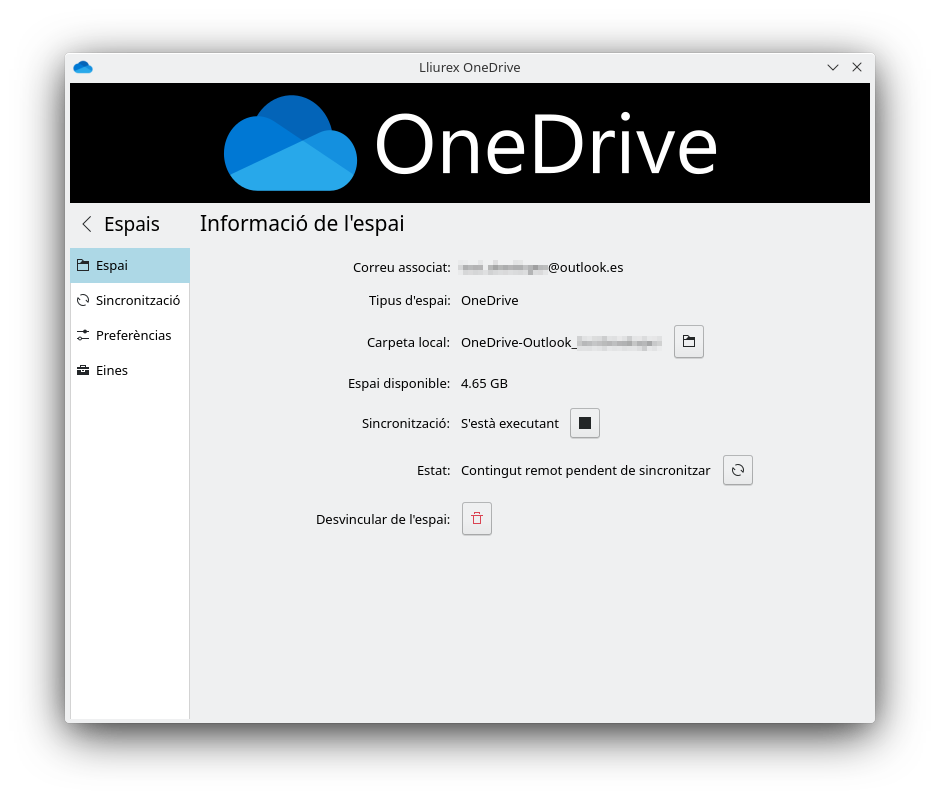This screenshot has width=940, height=800.
Task: Close the Lliurex OneDrive window
Action: coord(857,67)
